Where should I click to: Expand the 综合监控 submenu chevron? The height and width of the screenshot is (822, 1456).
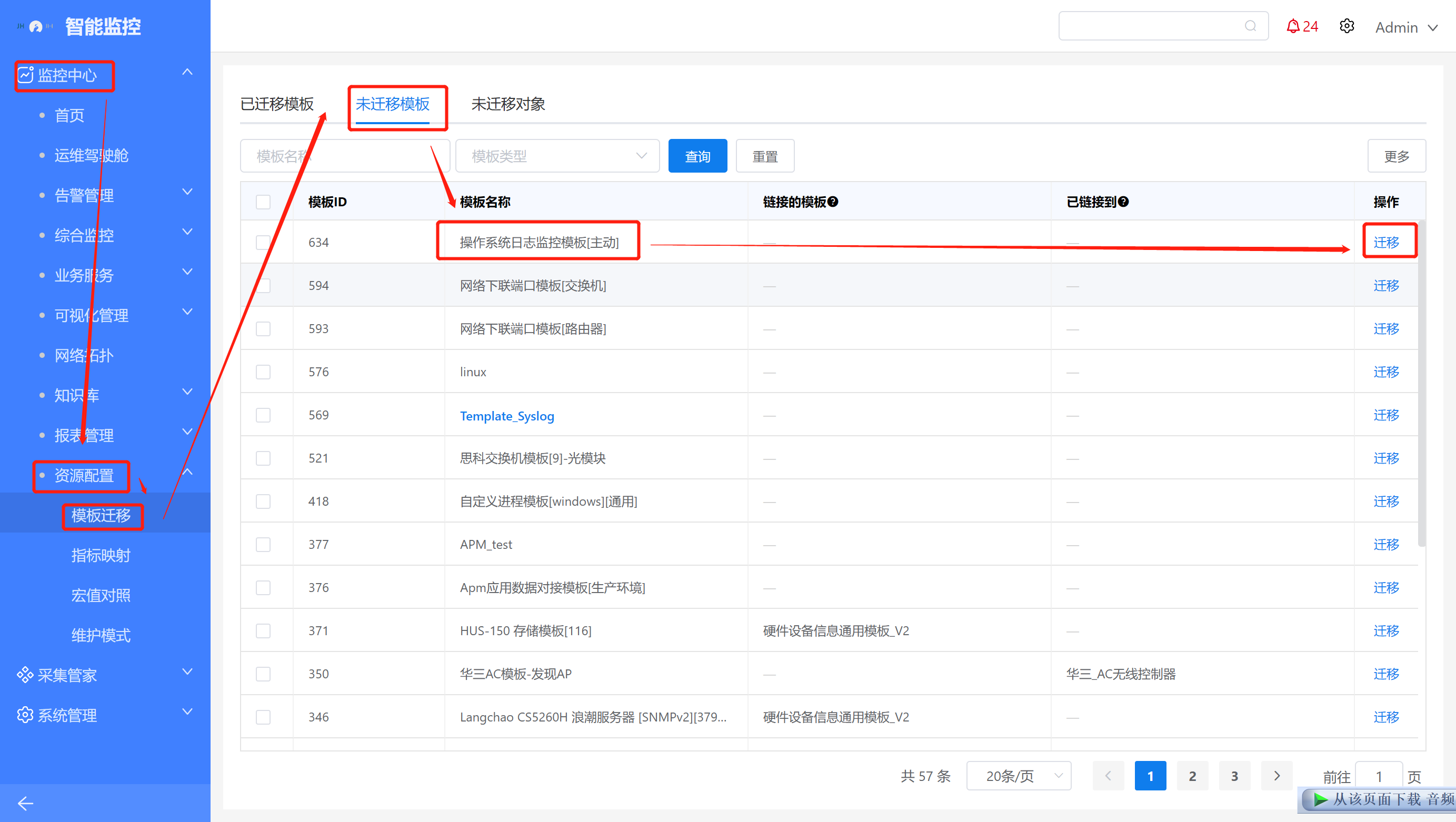(187, 232)
